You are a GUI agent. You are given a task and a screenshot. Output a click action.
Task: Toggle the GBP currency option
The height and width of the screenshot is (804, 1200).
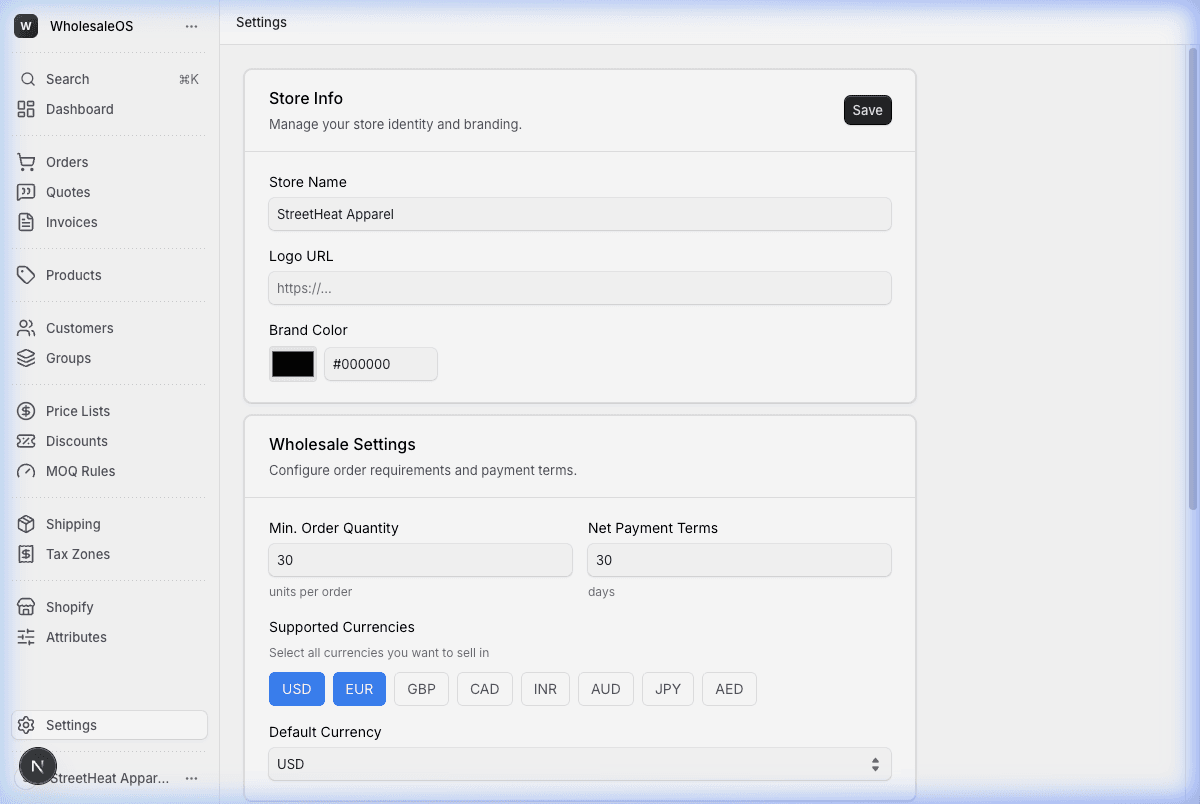tap(421, 689)
